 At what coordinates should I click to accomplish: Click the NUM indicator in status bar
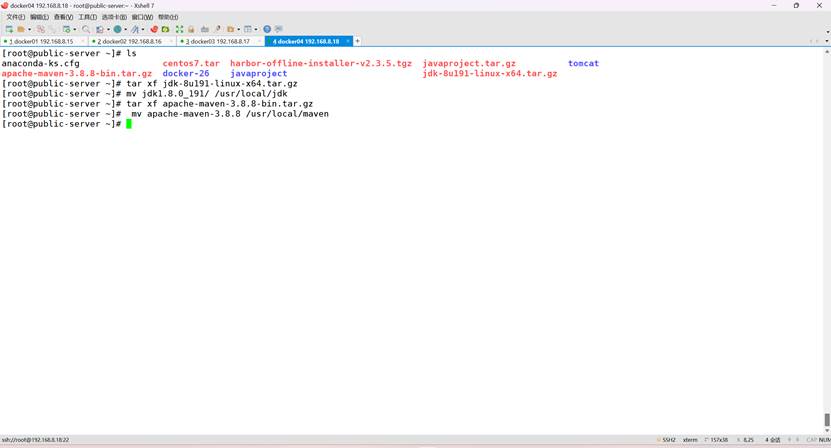point(825,440)
